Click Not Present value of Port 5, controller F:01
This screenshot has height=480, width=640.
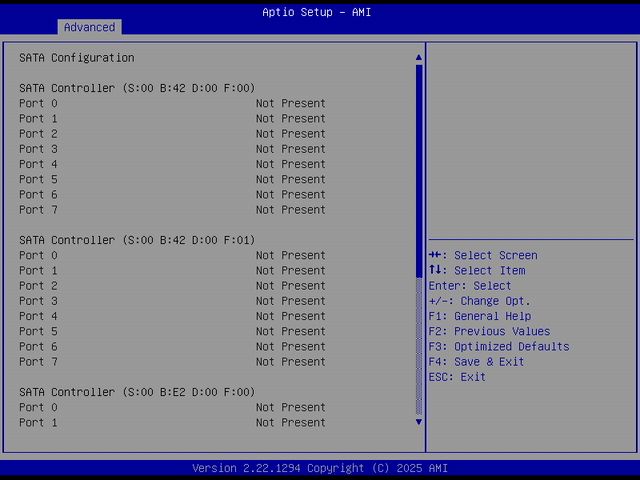pyautogui.click(x=291, y=331)
